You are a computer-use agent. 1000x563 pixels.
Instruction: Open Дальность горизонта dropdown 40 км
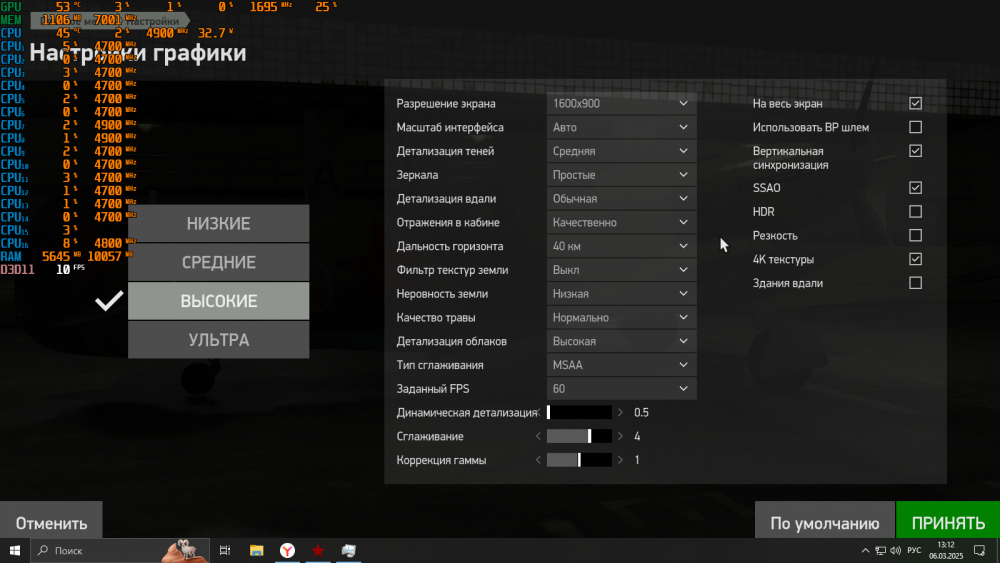pyautogui.click(x=621, y=246)
